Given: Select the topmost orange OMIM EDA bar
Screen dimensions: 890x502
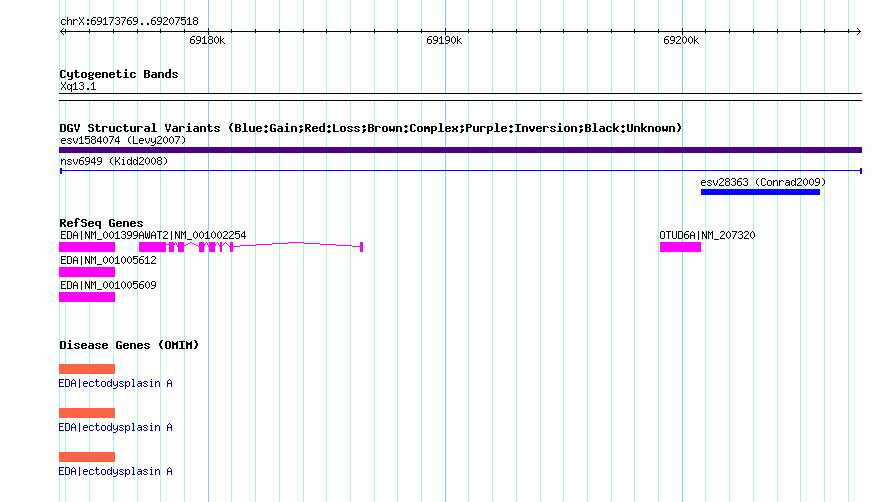Looking at the screenshot, I should click(x=87, y=369).
